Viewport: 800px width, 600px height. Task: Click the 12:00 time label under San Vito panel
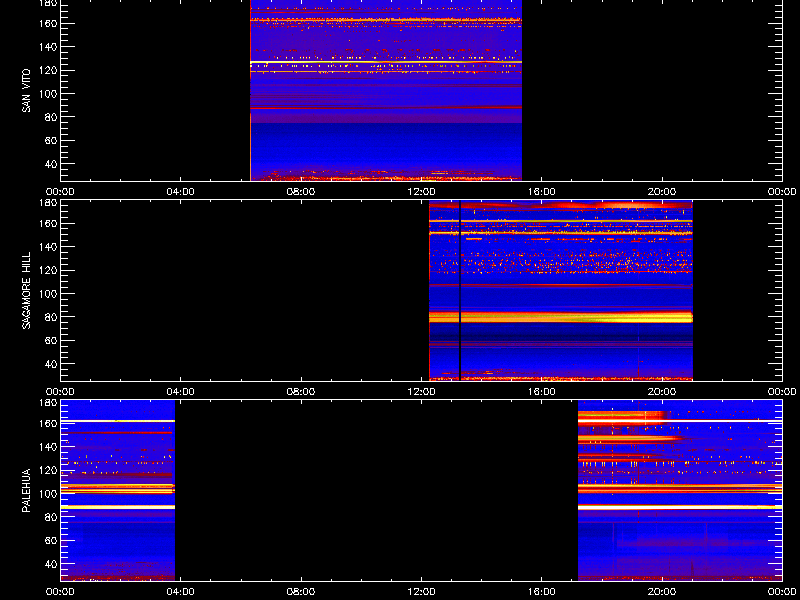[421, 192]
